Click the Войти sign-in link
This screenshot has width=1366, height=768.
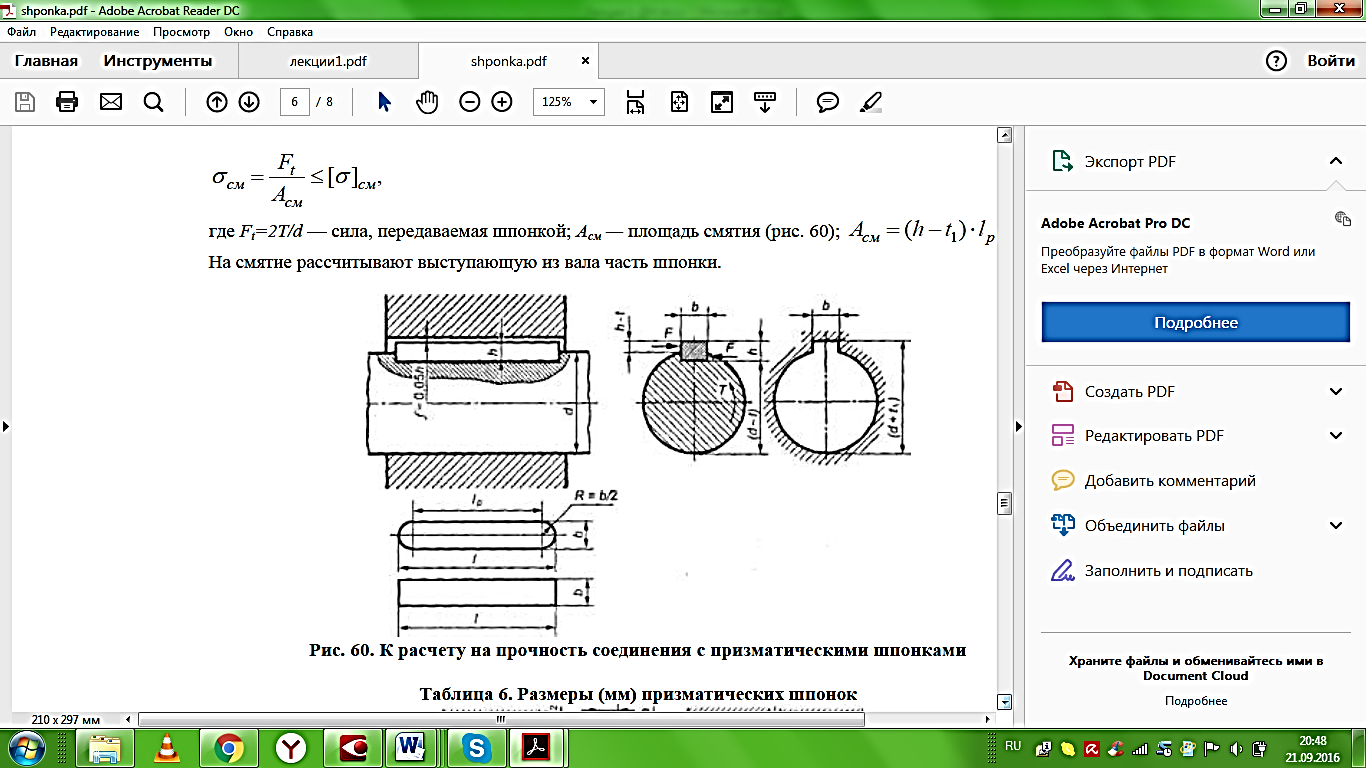coord(1331,61)
